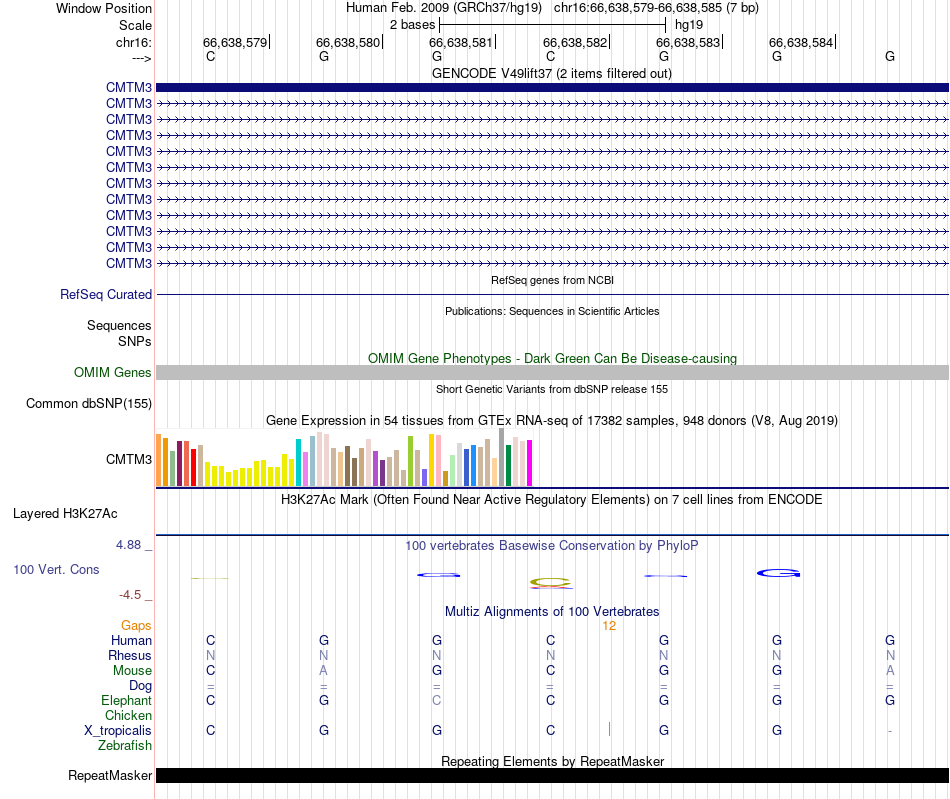Click the RefSeq Curated track label
Image resolution: width=950 pixels, height=799 pixels.
point(105,294)
